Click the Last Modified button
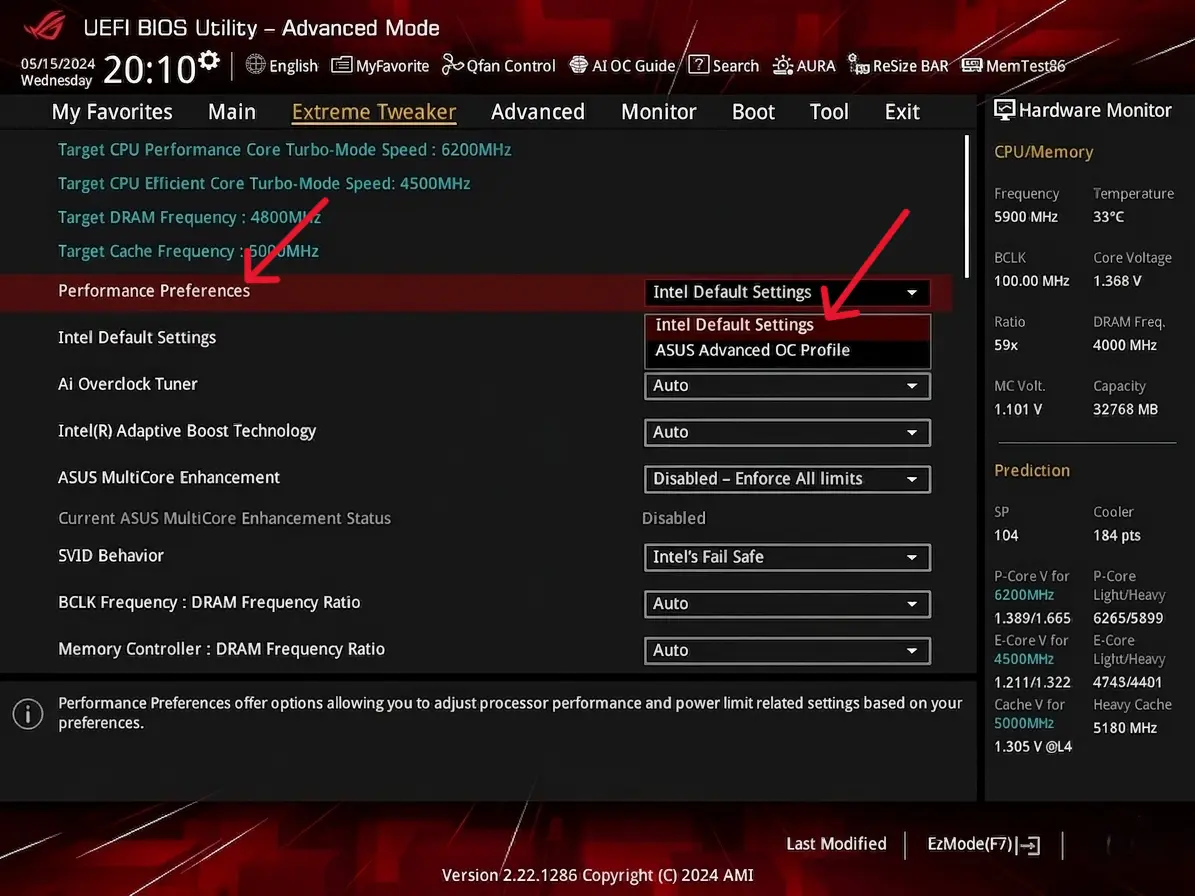This screenshot has height=896, width=1195. [836, 844]
